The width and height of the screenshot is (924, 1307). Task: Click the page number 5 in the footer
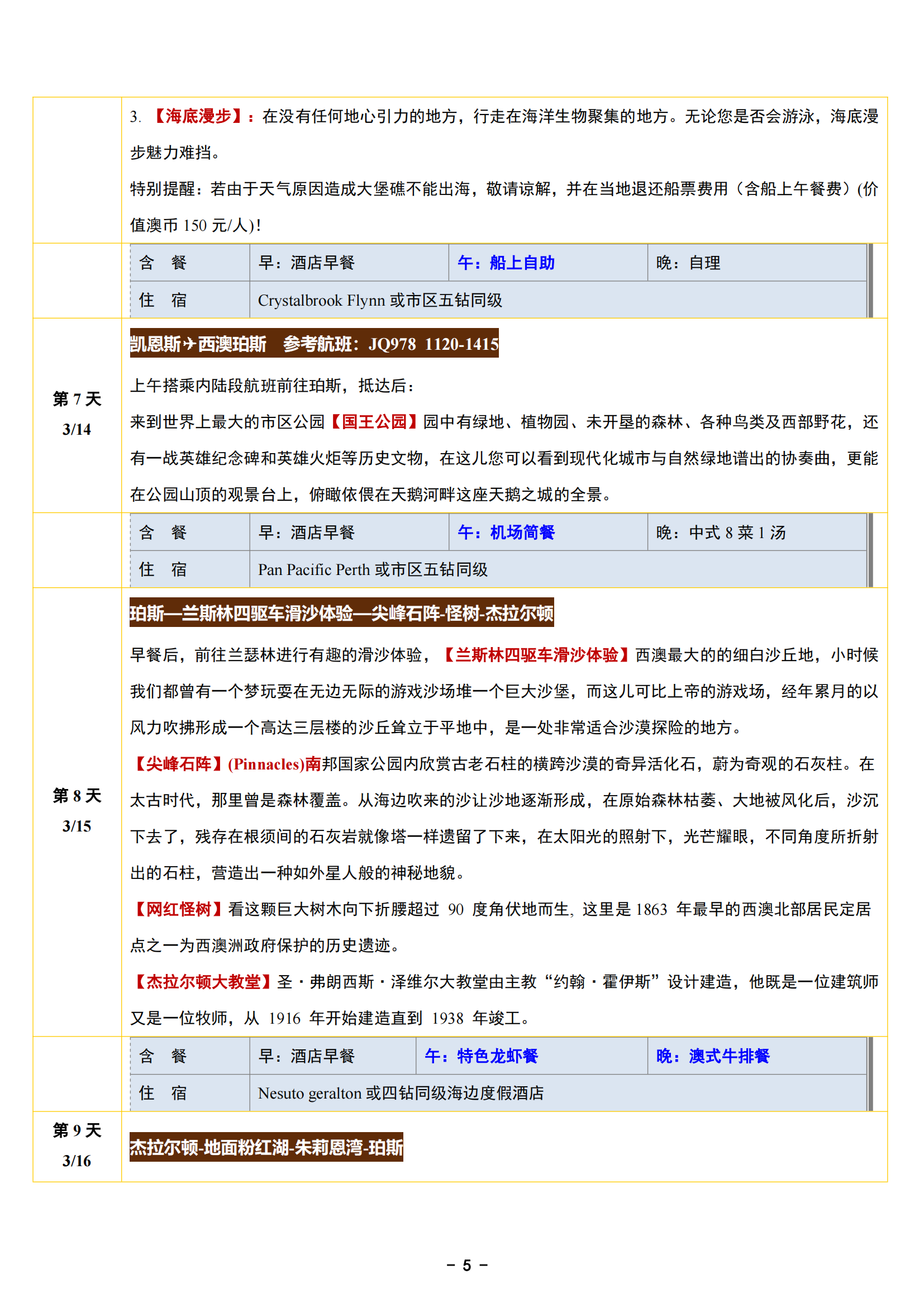466,1265
